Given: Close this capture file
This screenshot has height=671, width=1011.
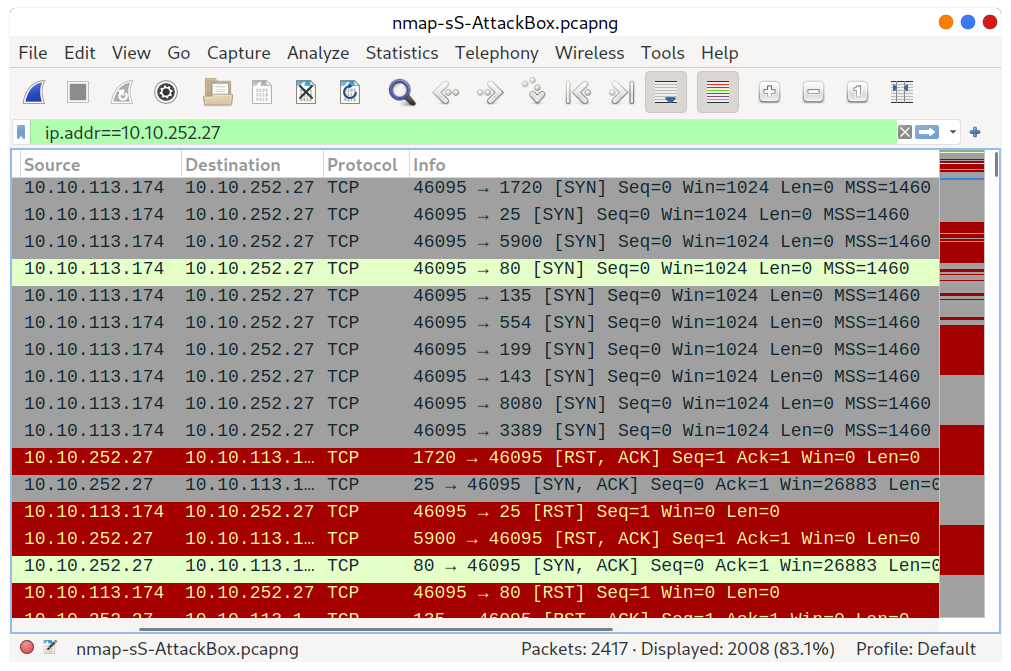Looking at the screenshot, I should pyautogui.click(x=306, y=92).
